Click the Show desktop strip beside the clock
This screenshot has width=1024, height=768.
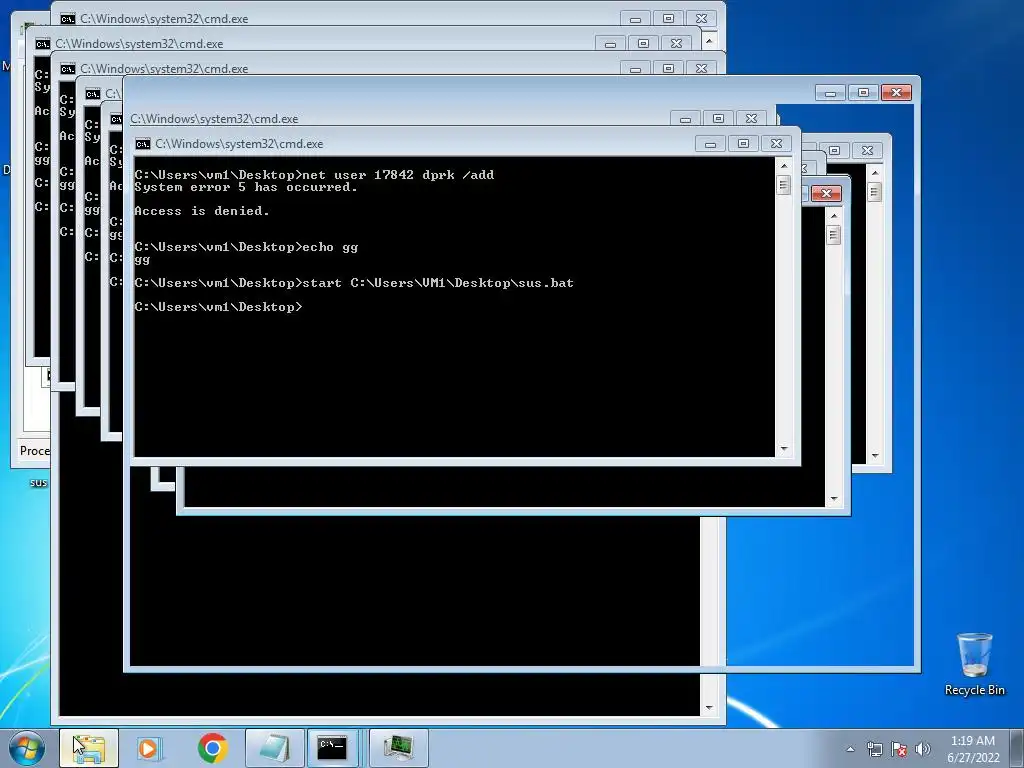click(1018, 749)
